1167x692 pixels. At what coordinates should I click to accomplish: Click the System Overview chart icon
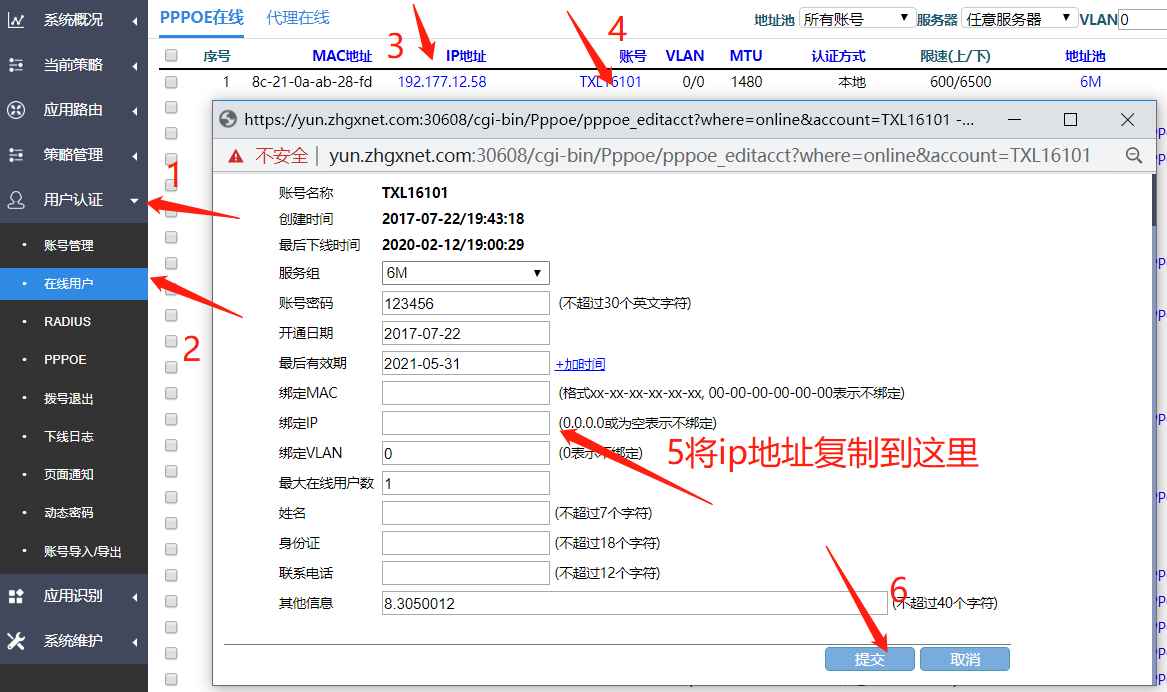16,20
